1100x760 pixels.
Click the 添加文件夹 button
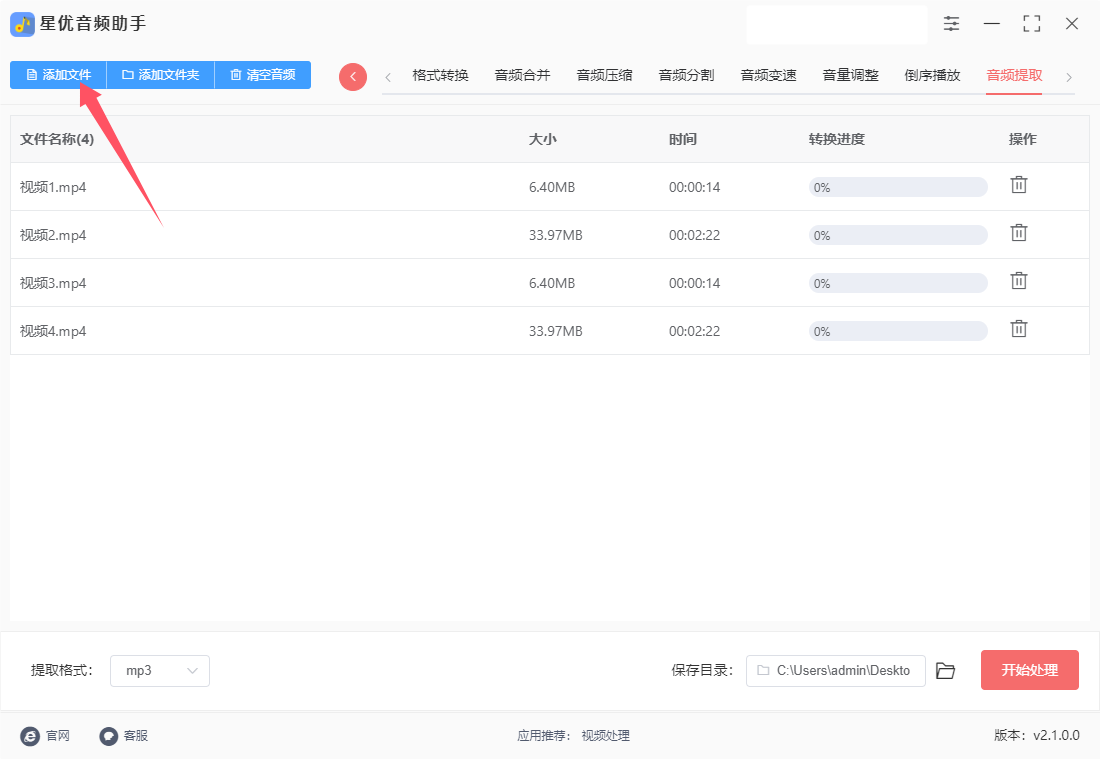click(160, 74)
